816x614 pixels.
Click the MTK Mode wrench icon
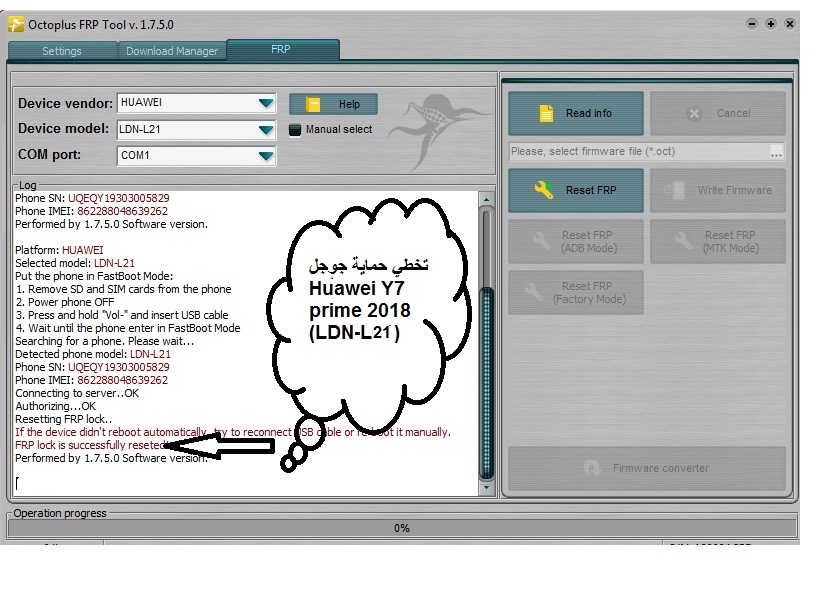(x=683, y=240)
